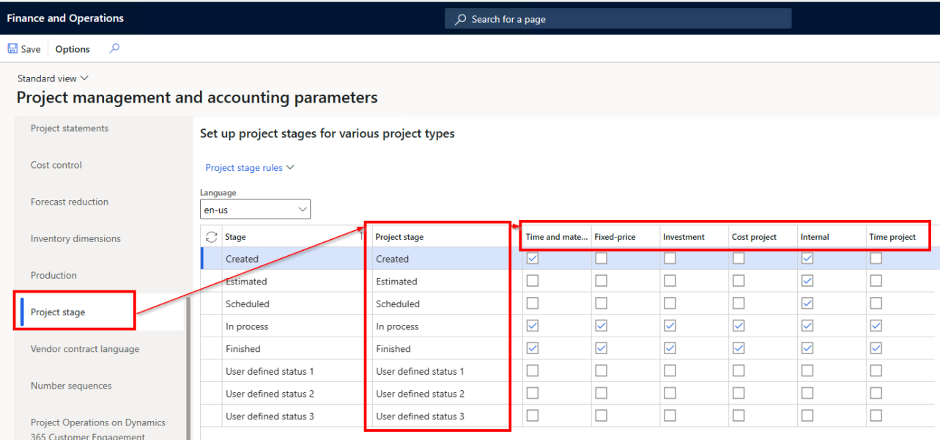Click the grid refresh icon

[211, 237]
